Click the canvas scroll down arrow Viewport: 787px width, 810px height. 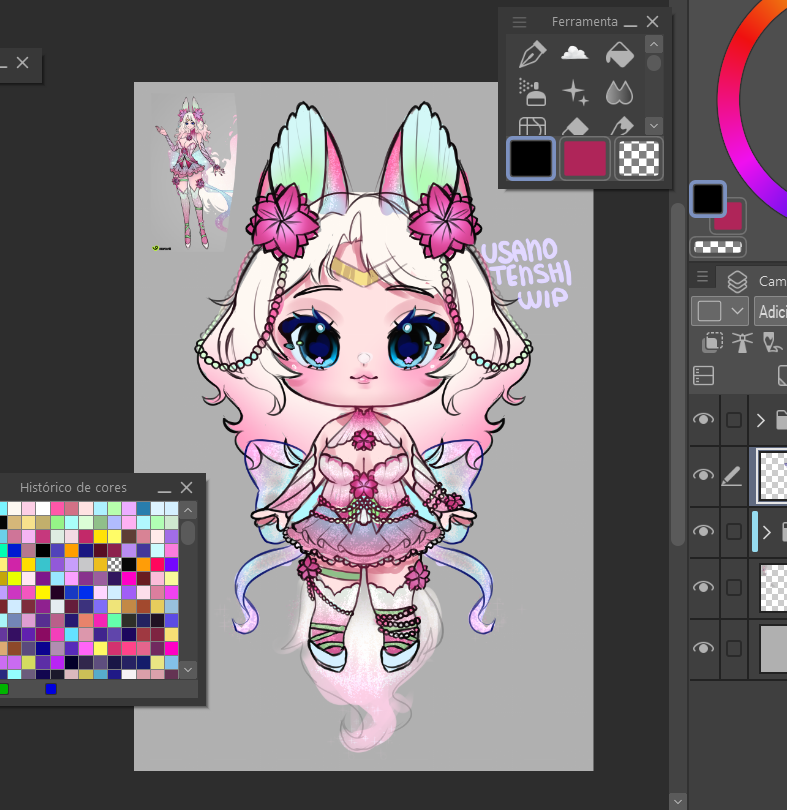point(678,802)
